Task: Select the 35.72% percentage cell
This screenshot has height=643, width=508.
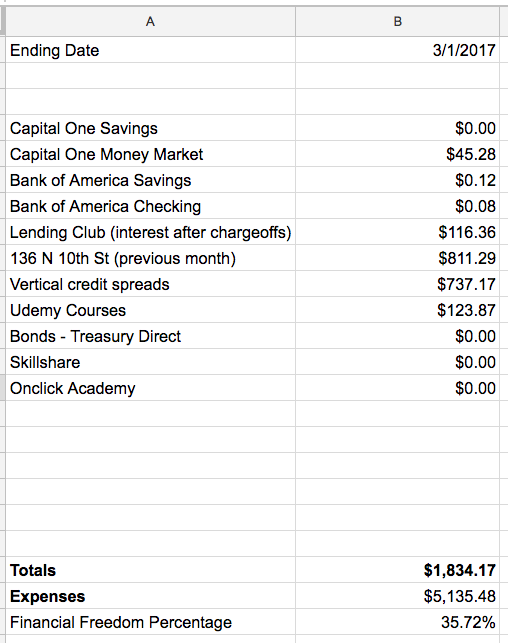Action: [x=397, y=622]
